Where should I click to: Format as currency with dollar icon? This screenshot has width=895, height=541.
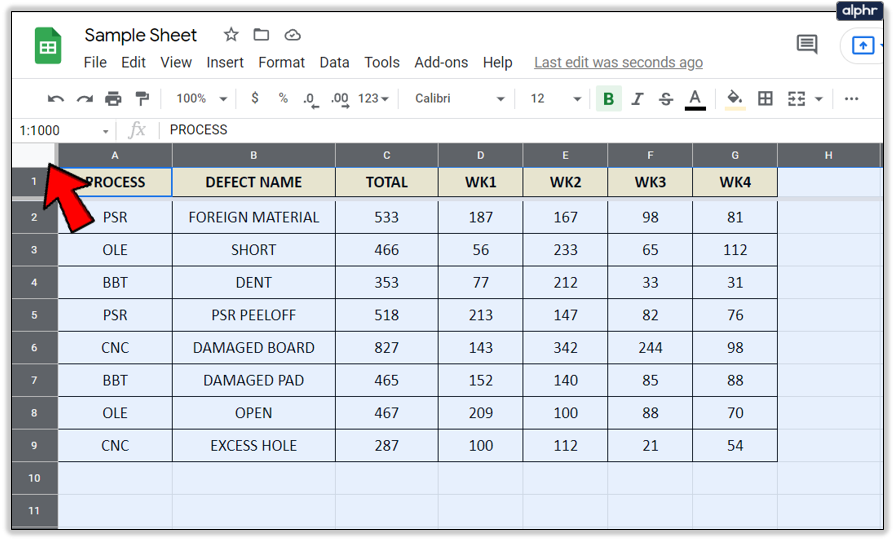click(x=255, y=99)
